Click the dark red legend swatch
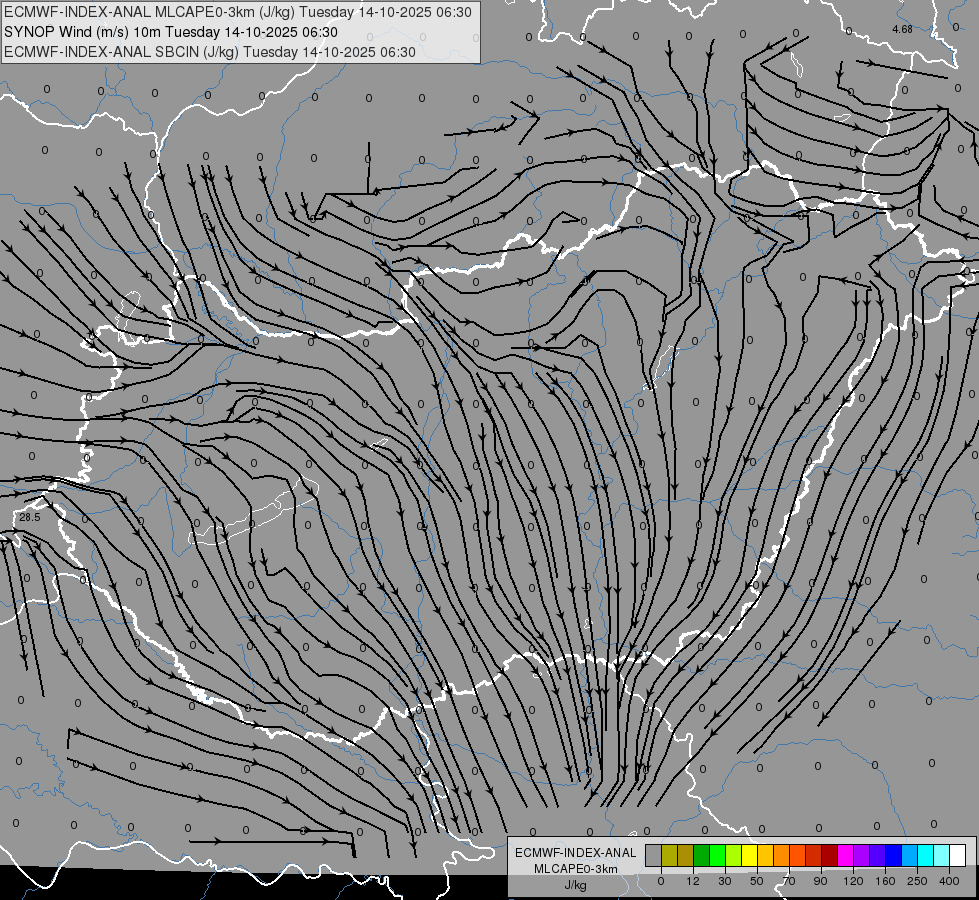Viewport: 979px width, 900px height. (829, 855)
